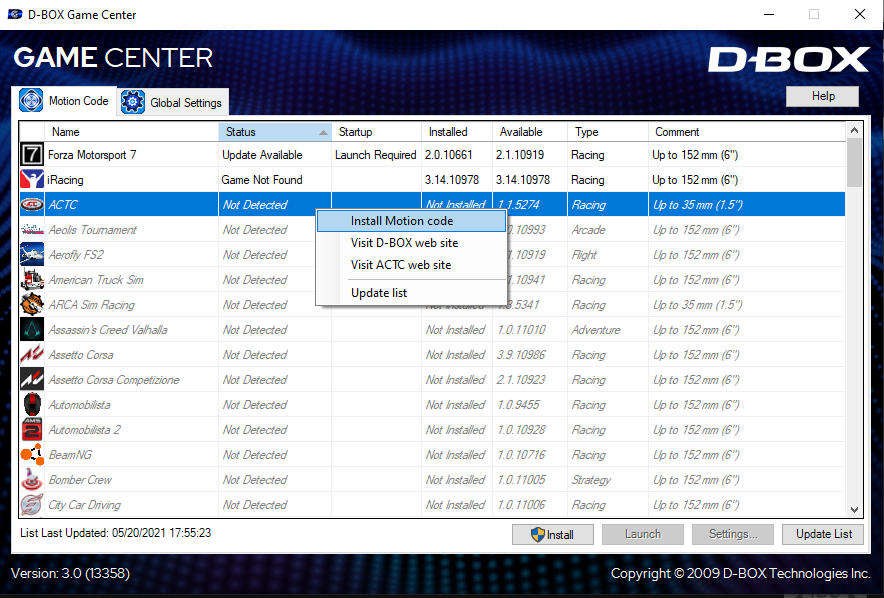
Task: Click the Automobilista 2 icon
Action: [x=32, y=429]
